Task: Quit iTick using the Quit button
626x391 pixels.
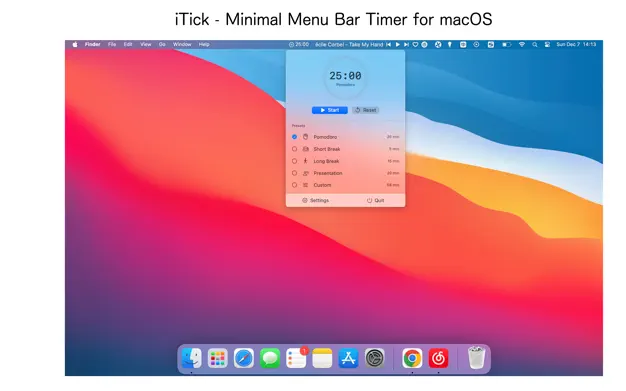Action: (x=375, y=200)
